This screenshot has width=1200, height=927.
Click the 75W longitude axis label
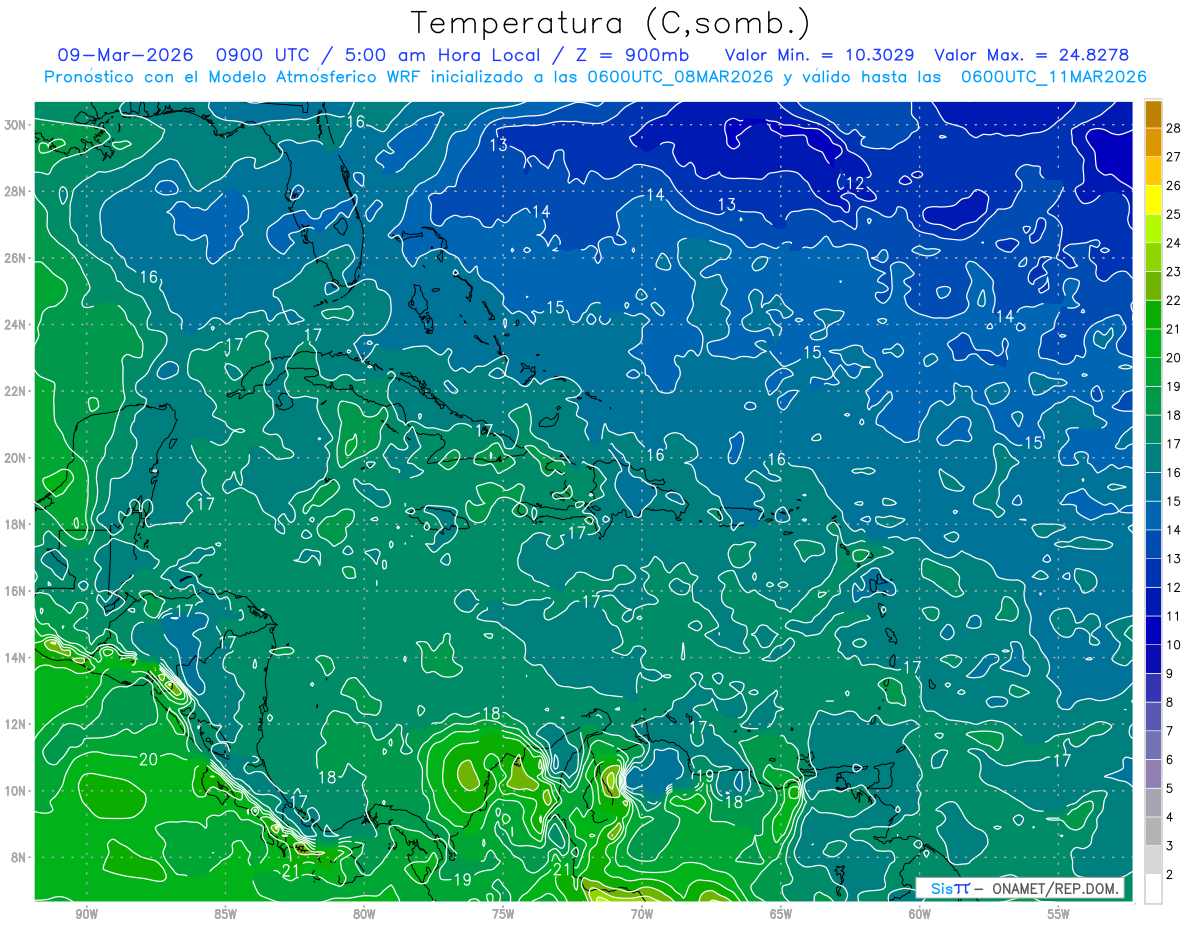(503, 914)
